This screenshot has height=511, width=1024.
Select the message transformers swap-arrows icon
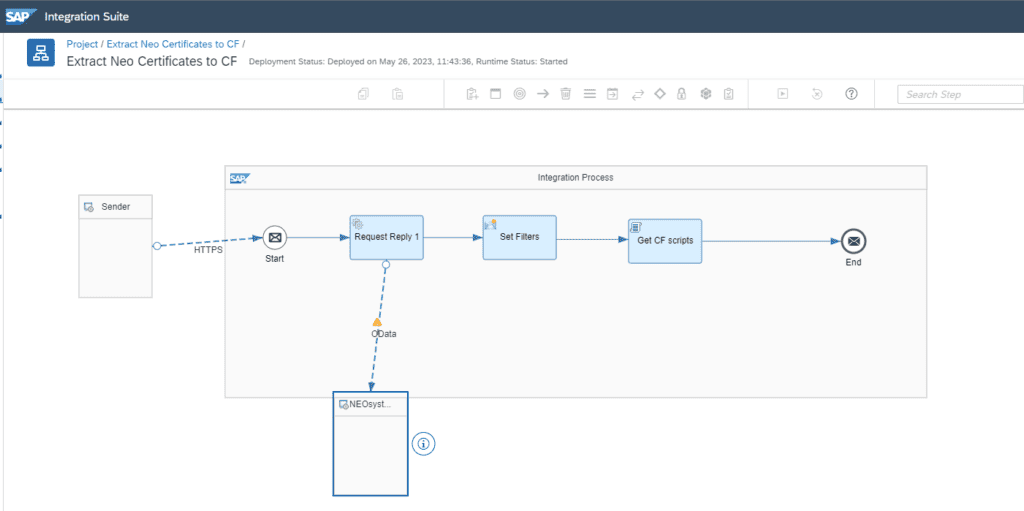637,94
